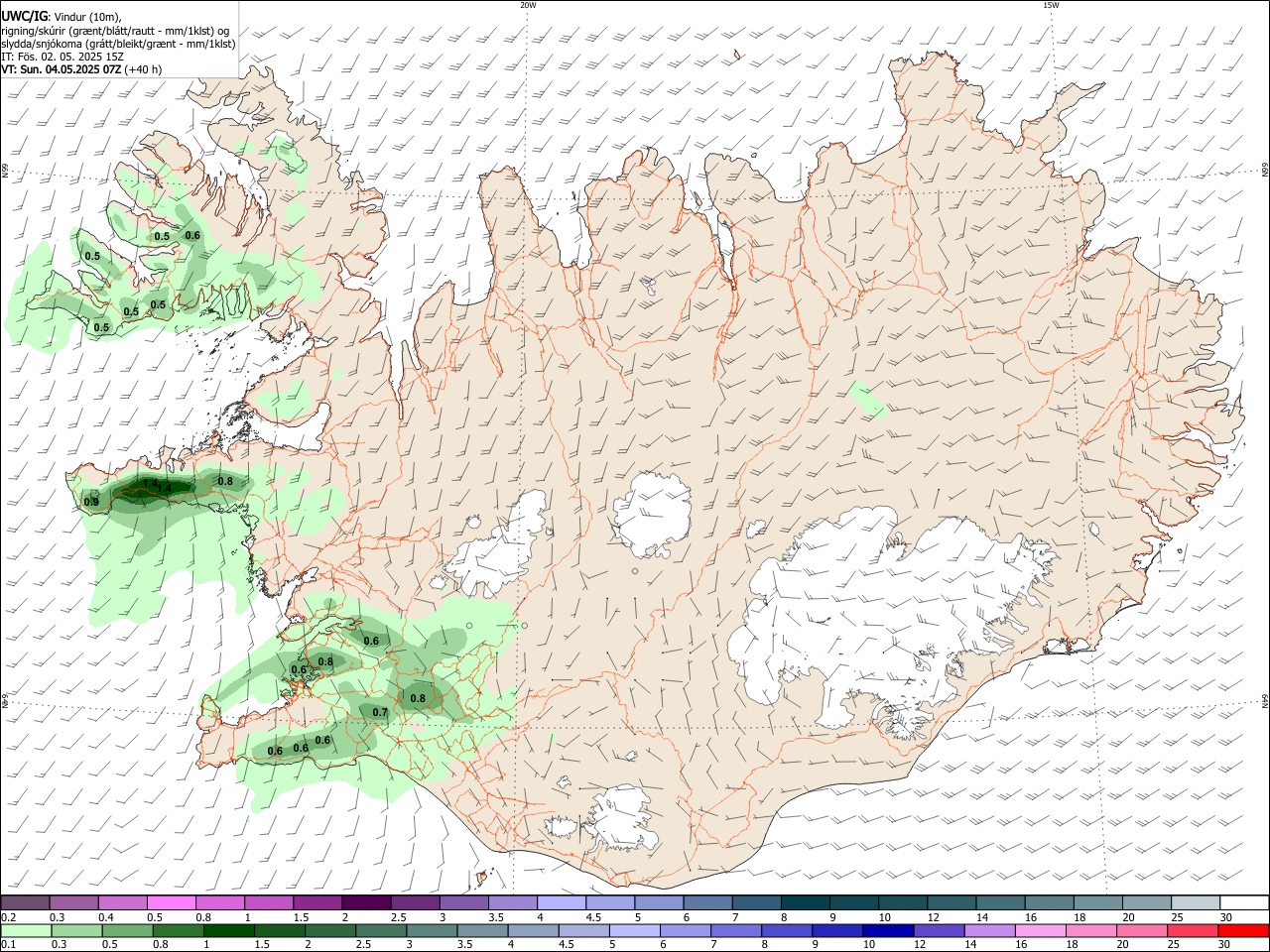The image size is (1270, 952).
Task: Click the '0.1' label in the rain scale
Action: coord(8,944)
